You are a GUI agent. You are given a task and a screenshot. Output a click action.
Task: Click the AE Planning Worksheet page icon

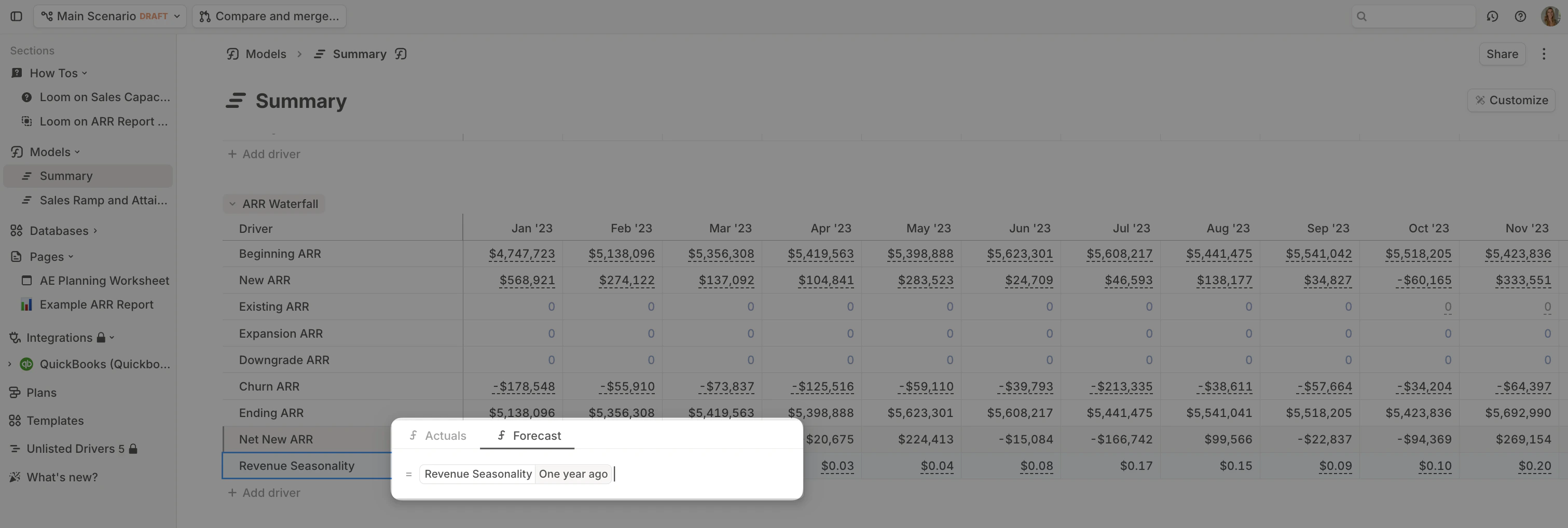[26, 281]
